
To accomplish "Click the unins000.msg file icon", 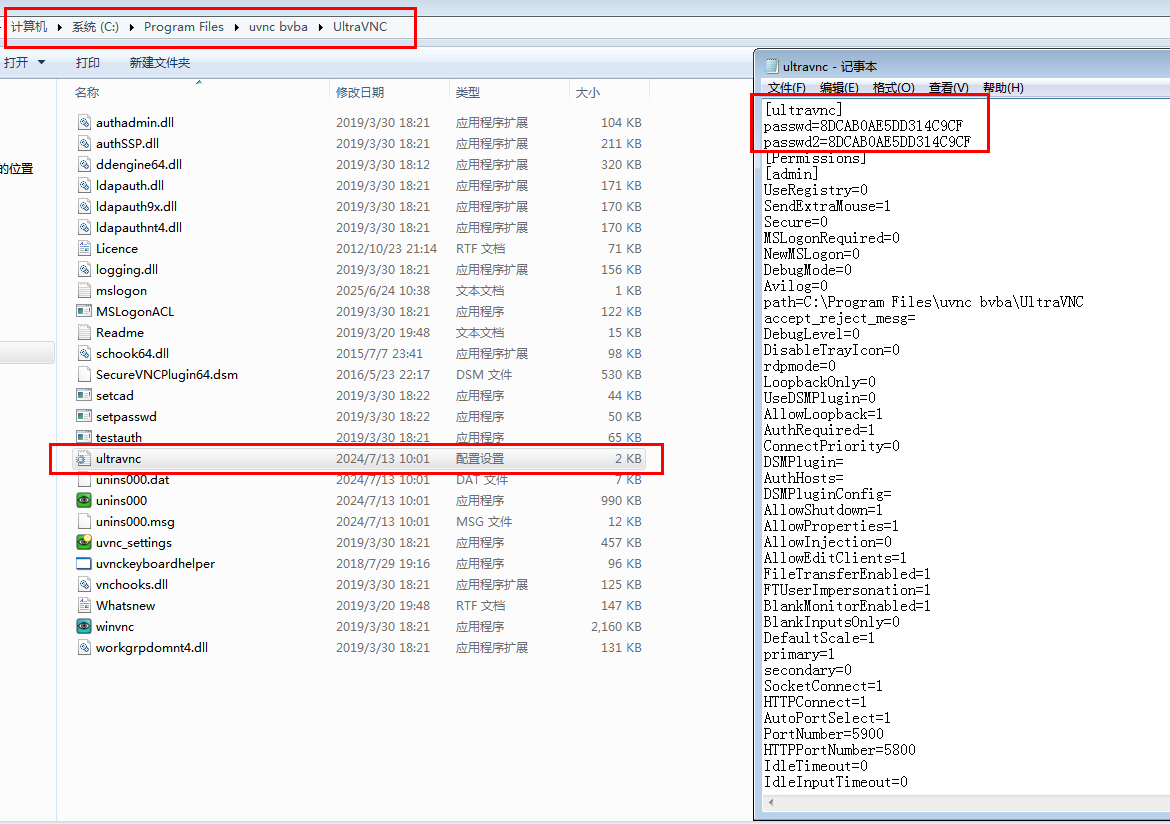I will [x=84, y=521].
